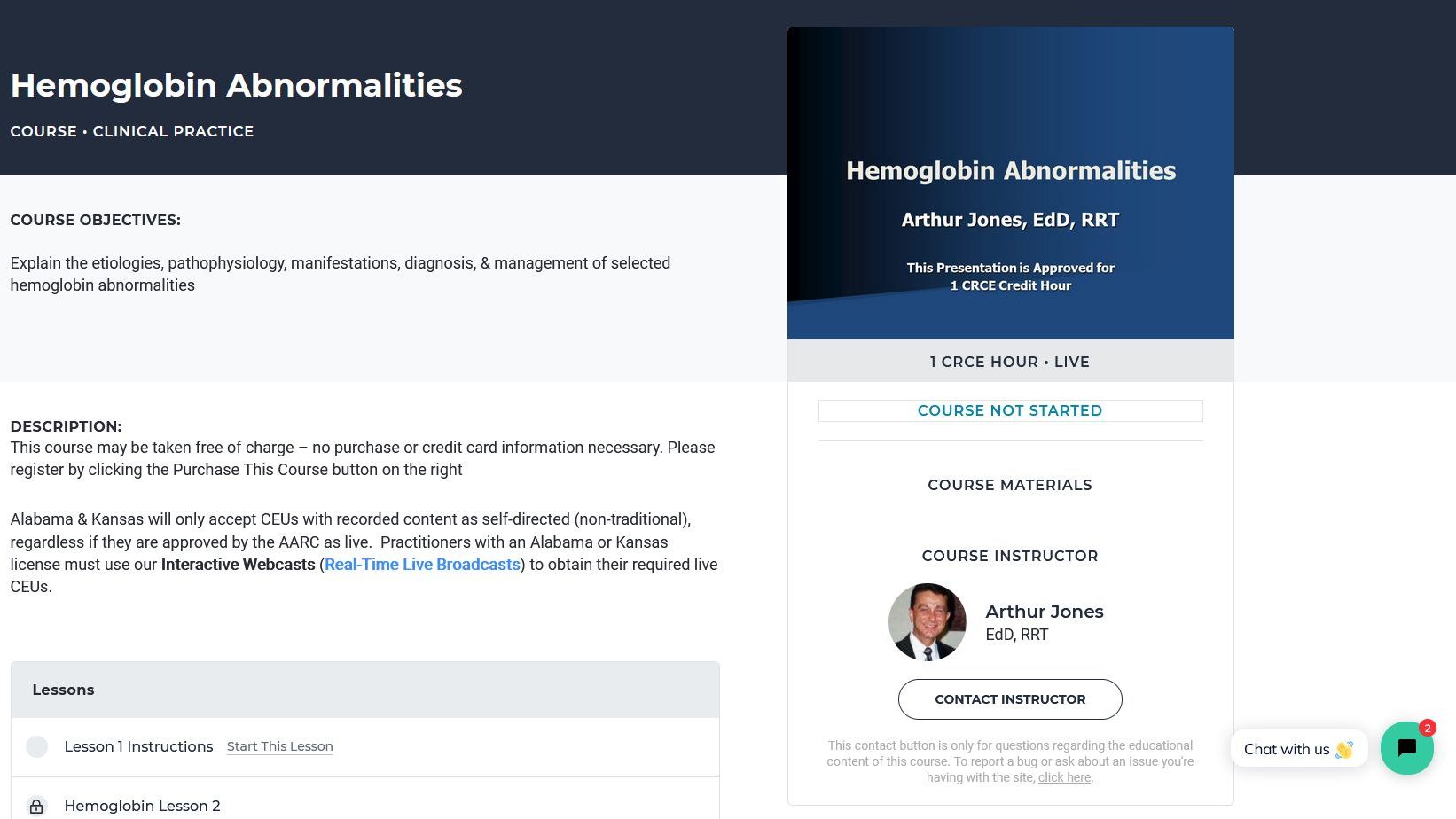Click the red chat notification badge
Screen dimensions: 1456x819
(x=1427, y=728)
